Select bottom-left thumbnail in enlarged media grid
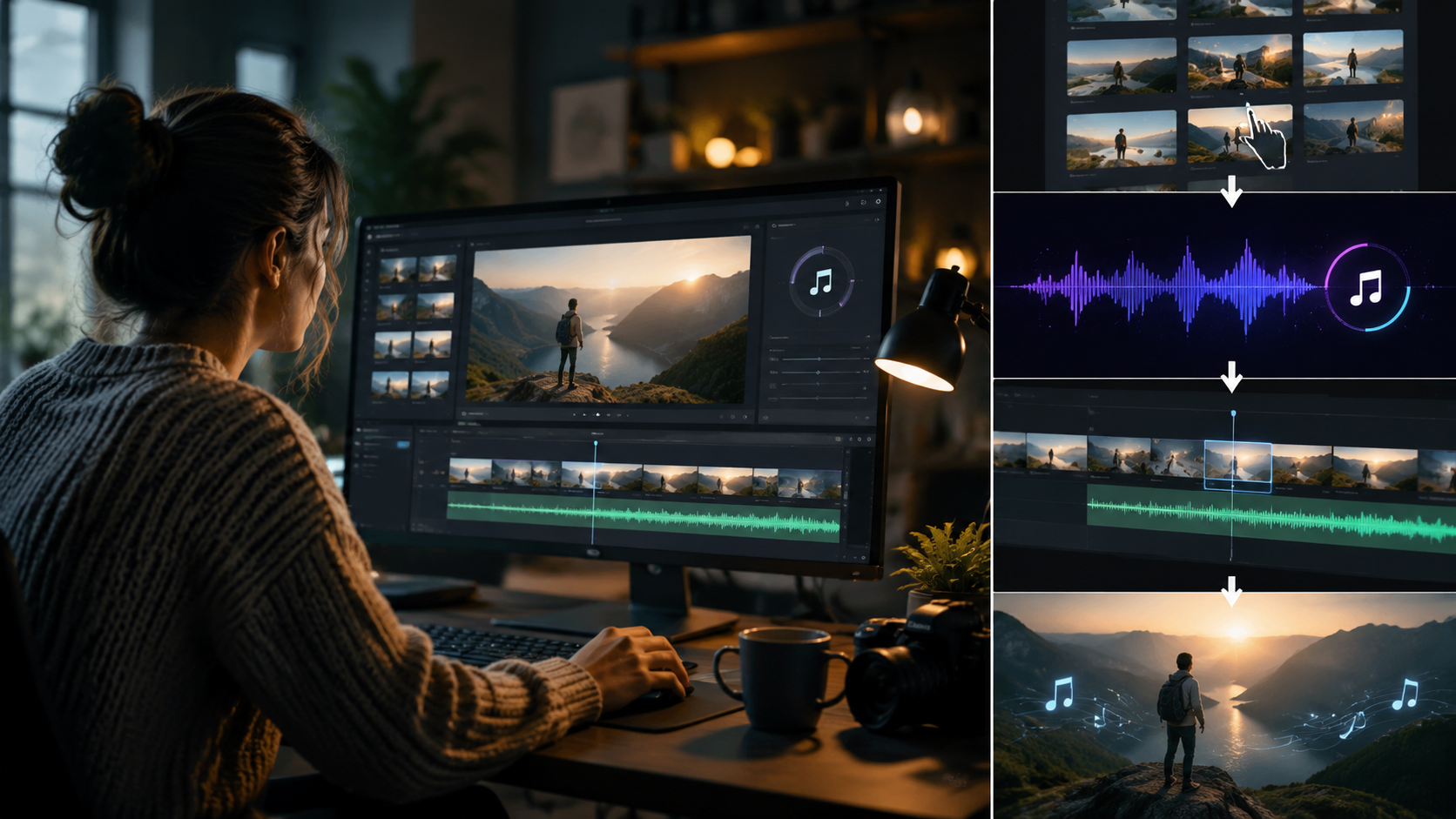Viewport: 1456px width, 819px height. click(x=1122, y=139)
